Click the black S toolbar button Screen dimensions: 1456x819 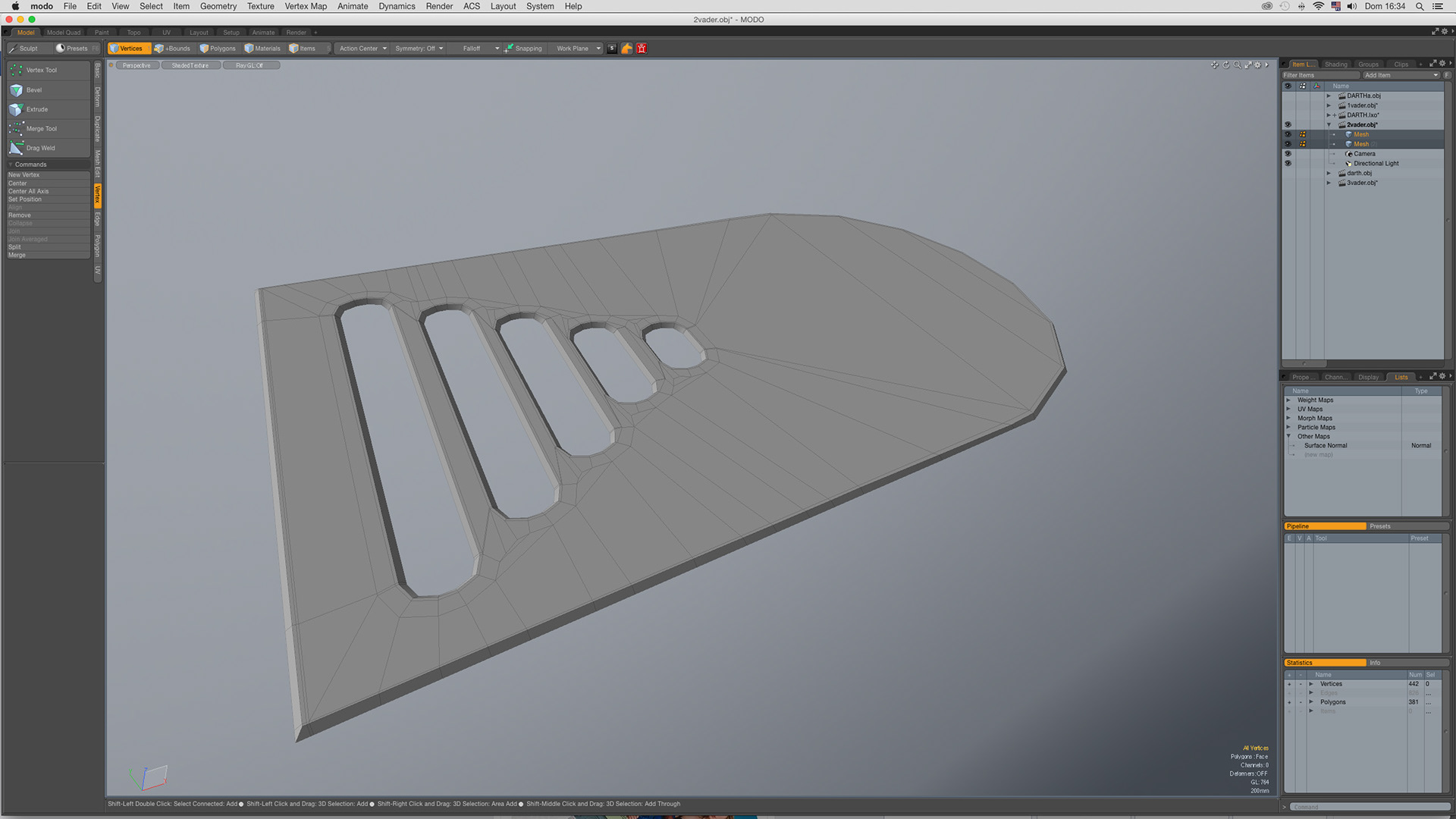point(612,49)
